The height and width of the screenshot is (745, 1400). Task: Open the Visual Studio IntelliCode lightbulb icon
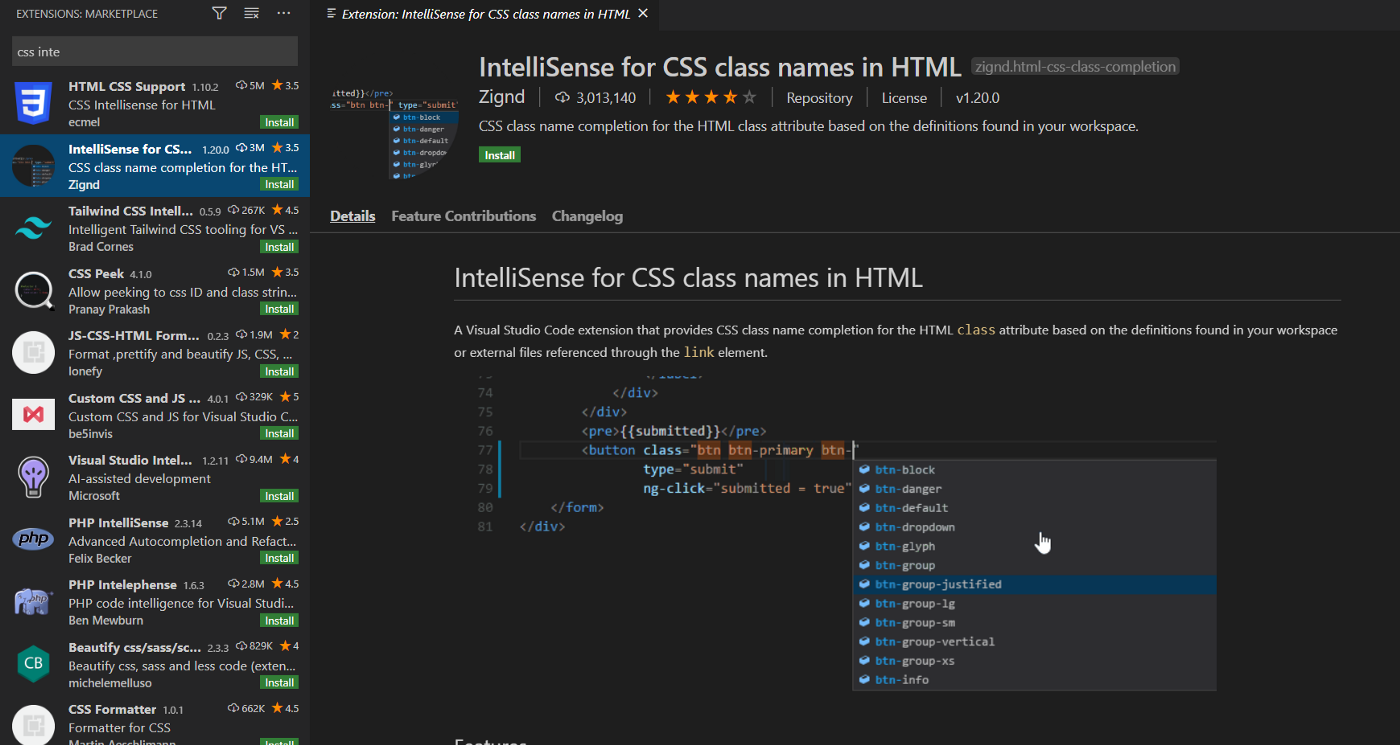33,478
